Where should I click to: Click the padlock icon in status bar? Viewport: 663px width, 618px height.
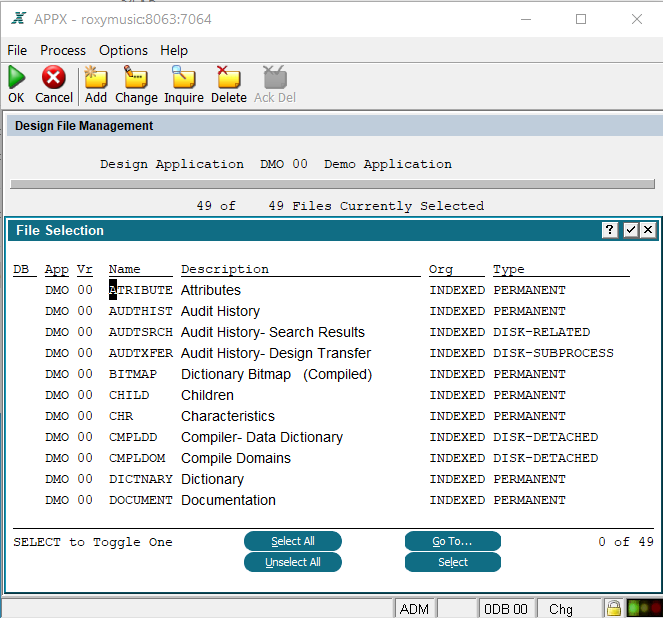tap(614, 609)
